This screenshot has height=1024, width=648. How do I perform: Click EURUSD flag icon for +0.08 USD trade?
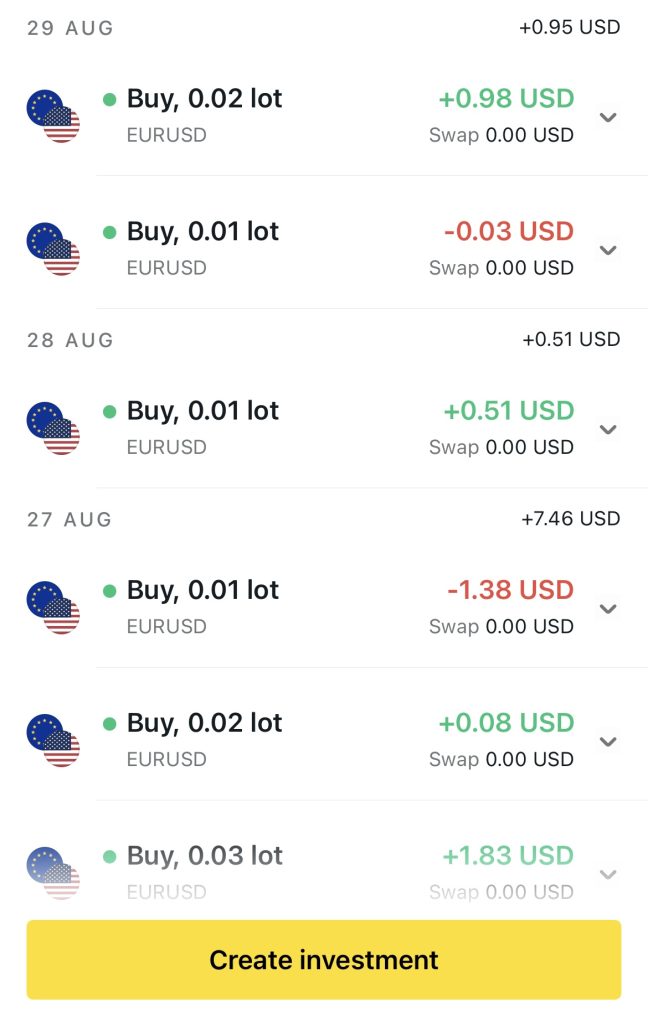click(x=53, y=740)
